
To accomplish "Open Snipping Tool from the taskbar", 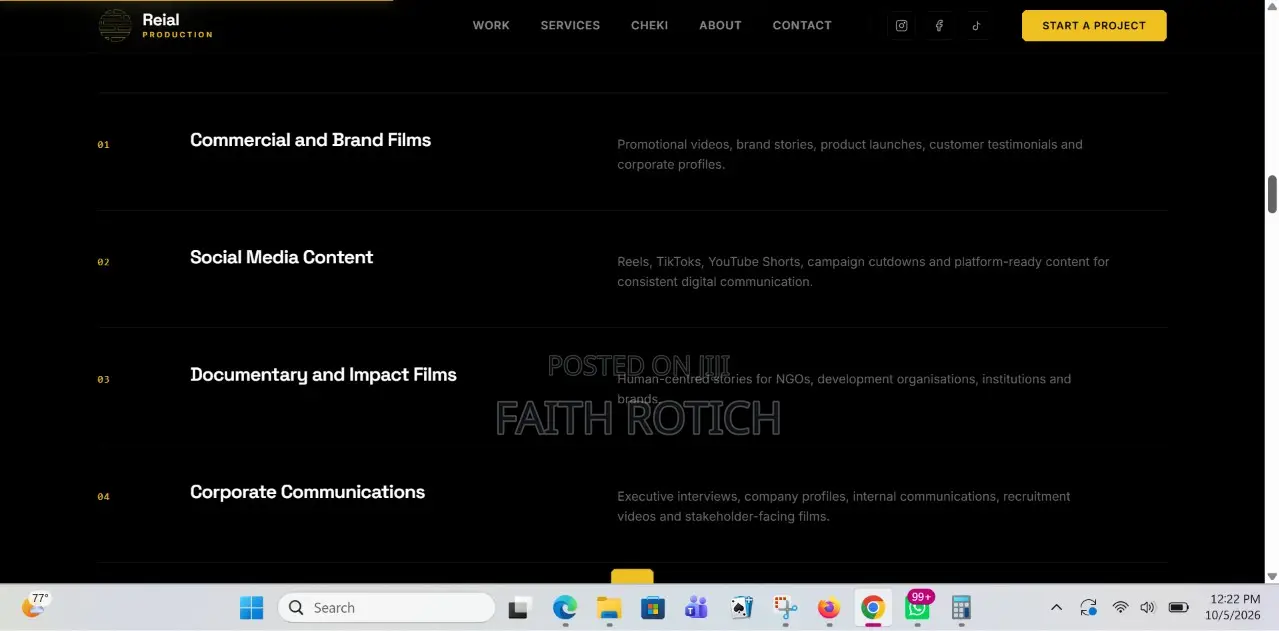I will click(785, 607).
